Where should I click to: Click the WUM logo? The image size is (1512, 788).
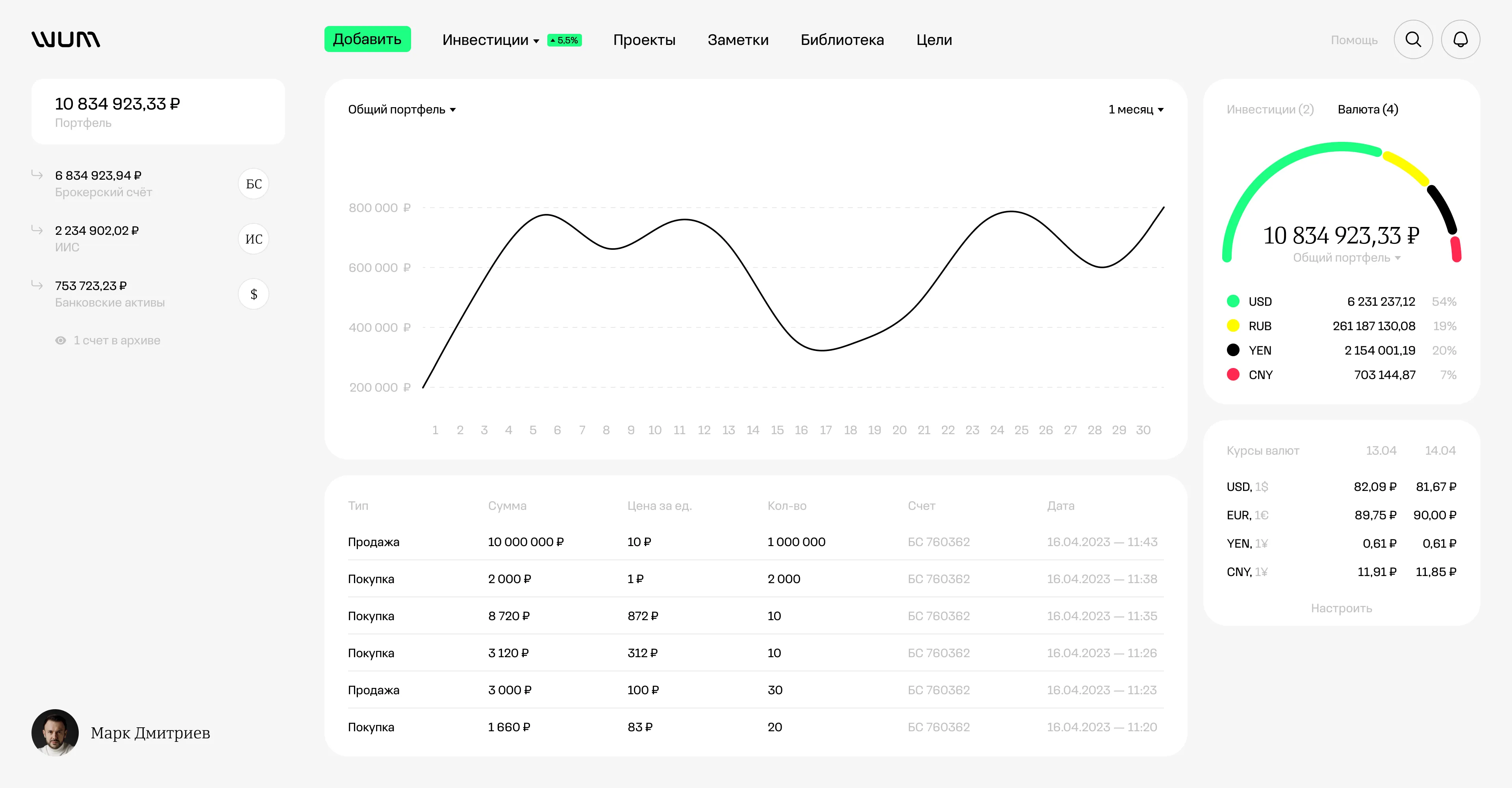(66, 39)
